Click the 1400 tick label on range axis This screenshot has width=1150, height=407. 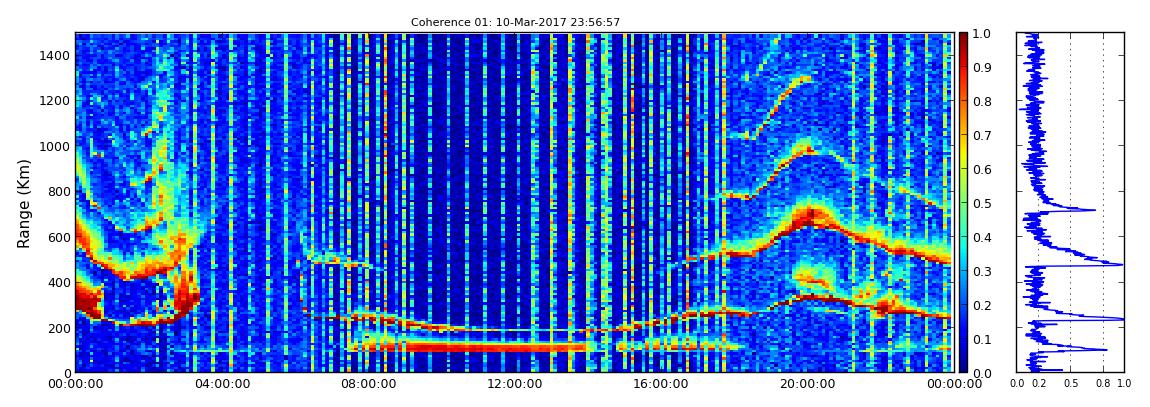coord(53,56)
